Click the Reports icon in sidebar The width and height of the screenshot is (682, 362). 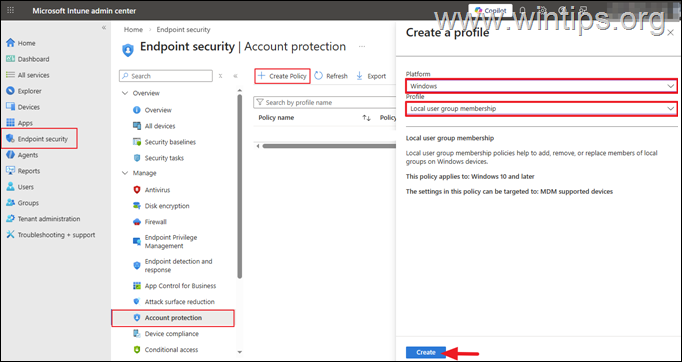click(10, 171)
